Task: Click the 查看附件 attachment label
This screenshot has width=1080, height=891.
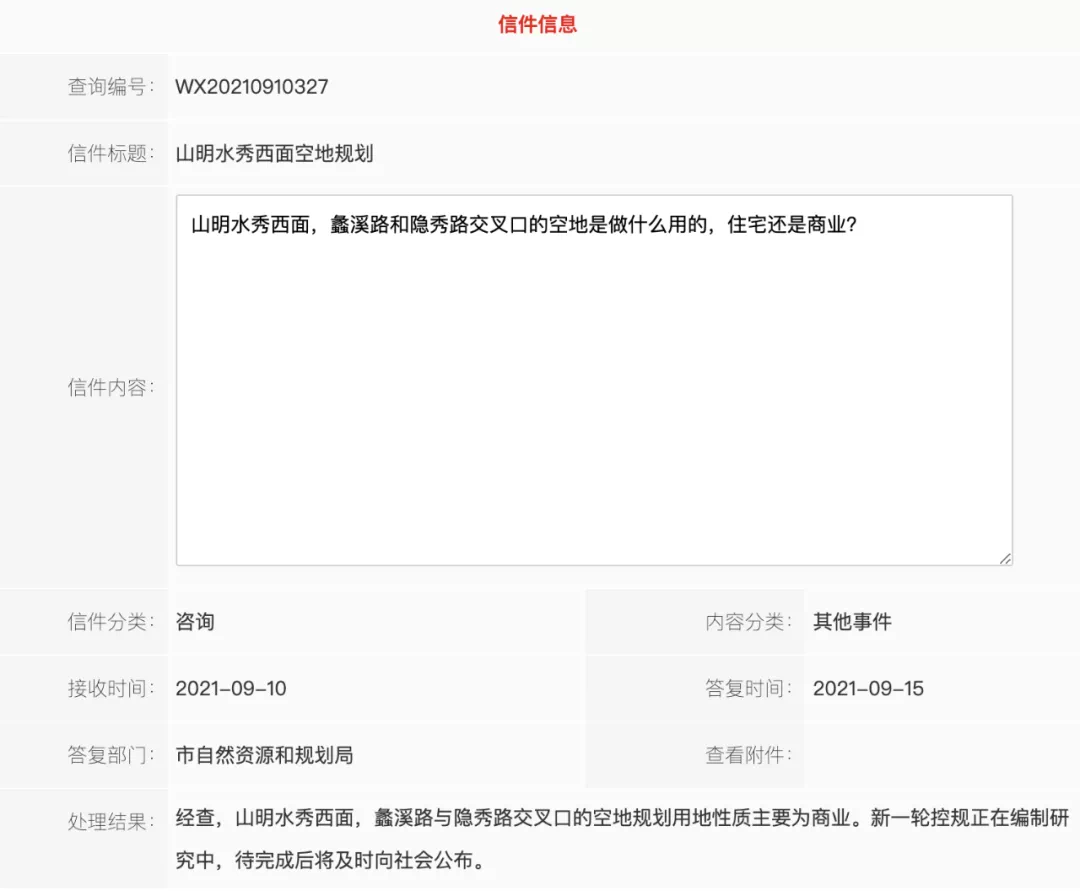Action: click(749, 756)
